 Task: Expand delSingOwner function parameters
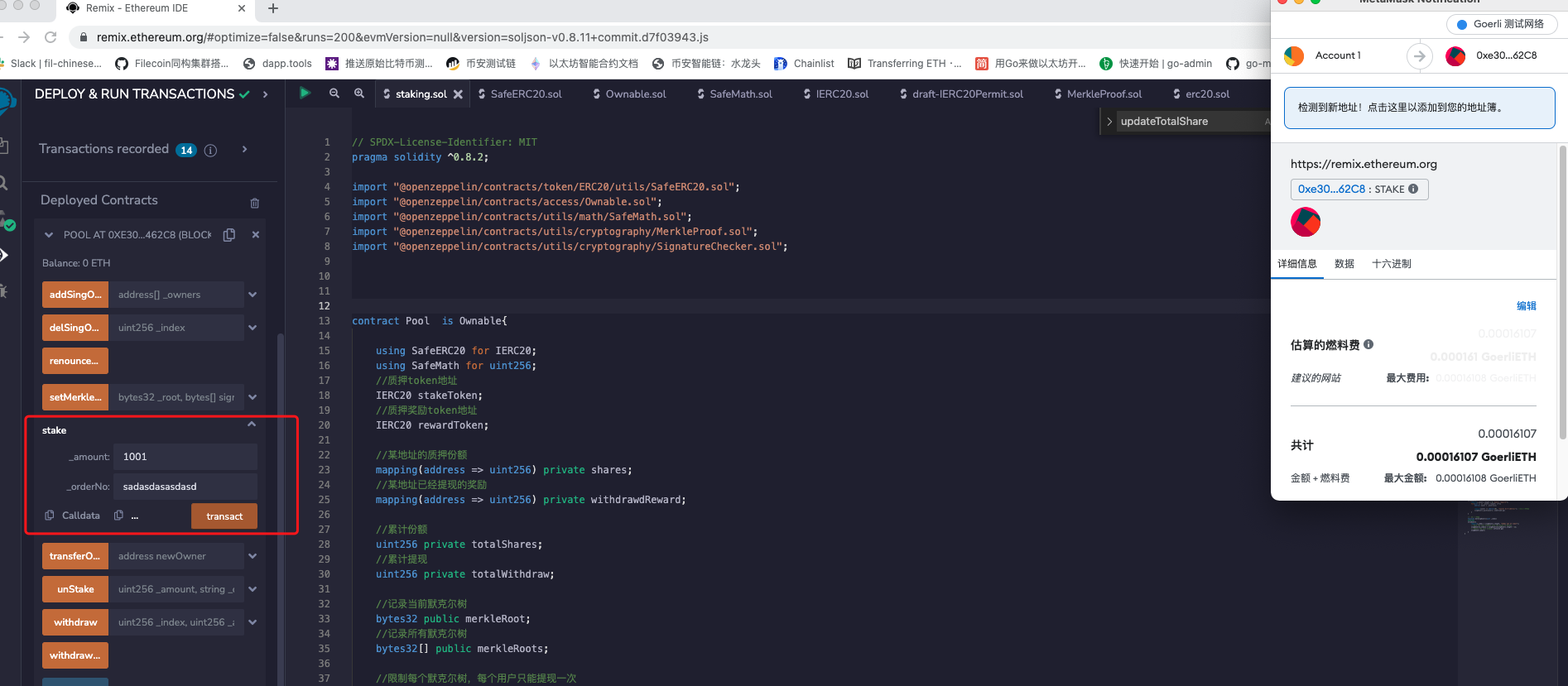[253, 328]
